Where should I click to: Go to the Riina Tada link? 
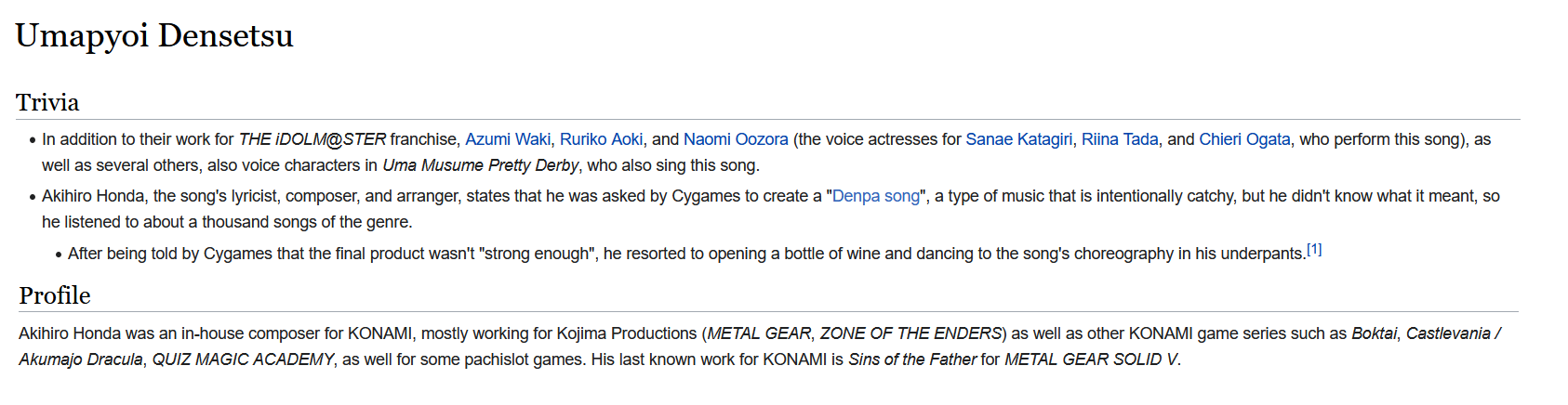coord(1120,139)
